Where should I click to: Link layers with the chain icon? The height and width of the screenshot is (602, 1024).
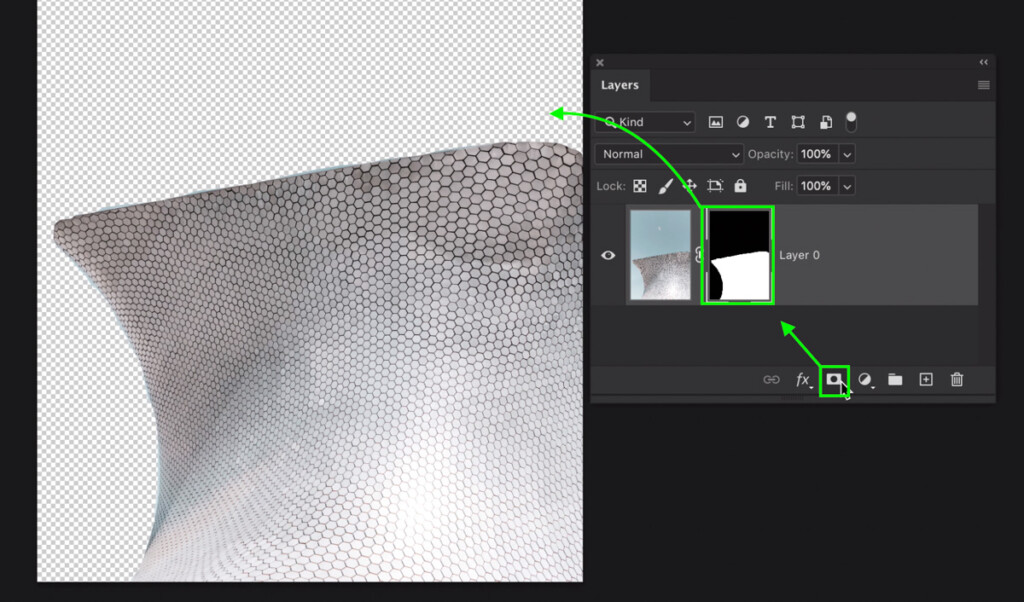(772, 380)
